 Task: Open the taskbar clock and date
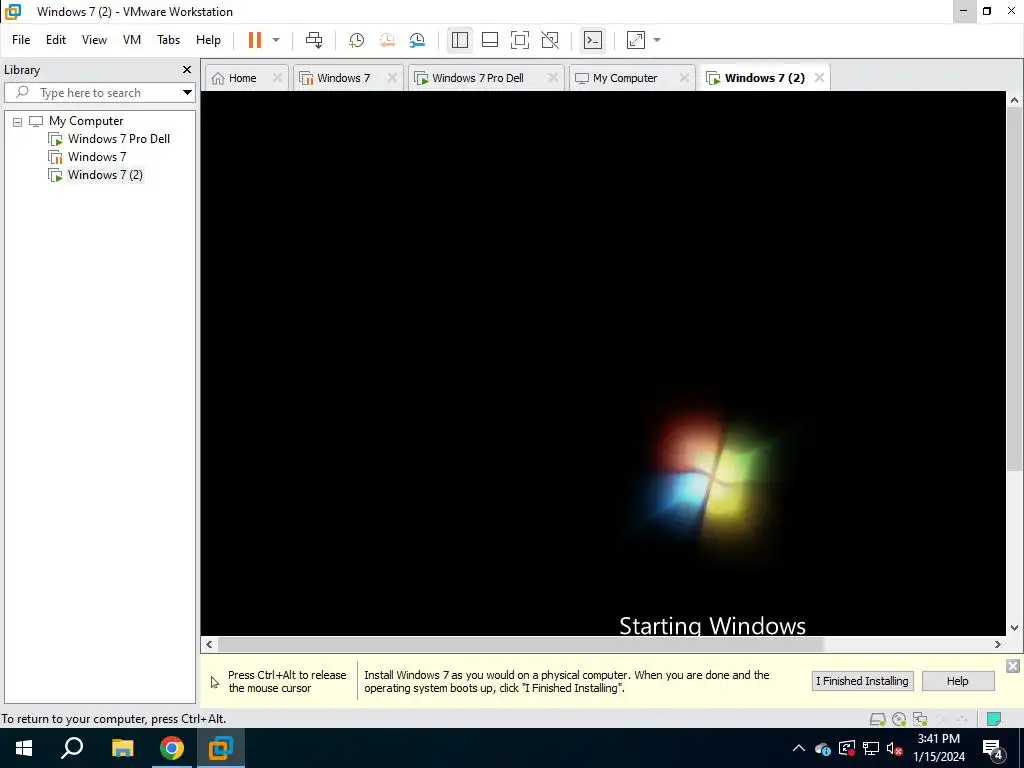coord(939,748)
